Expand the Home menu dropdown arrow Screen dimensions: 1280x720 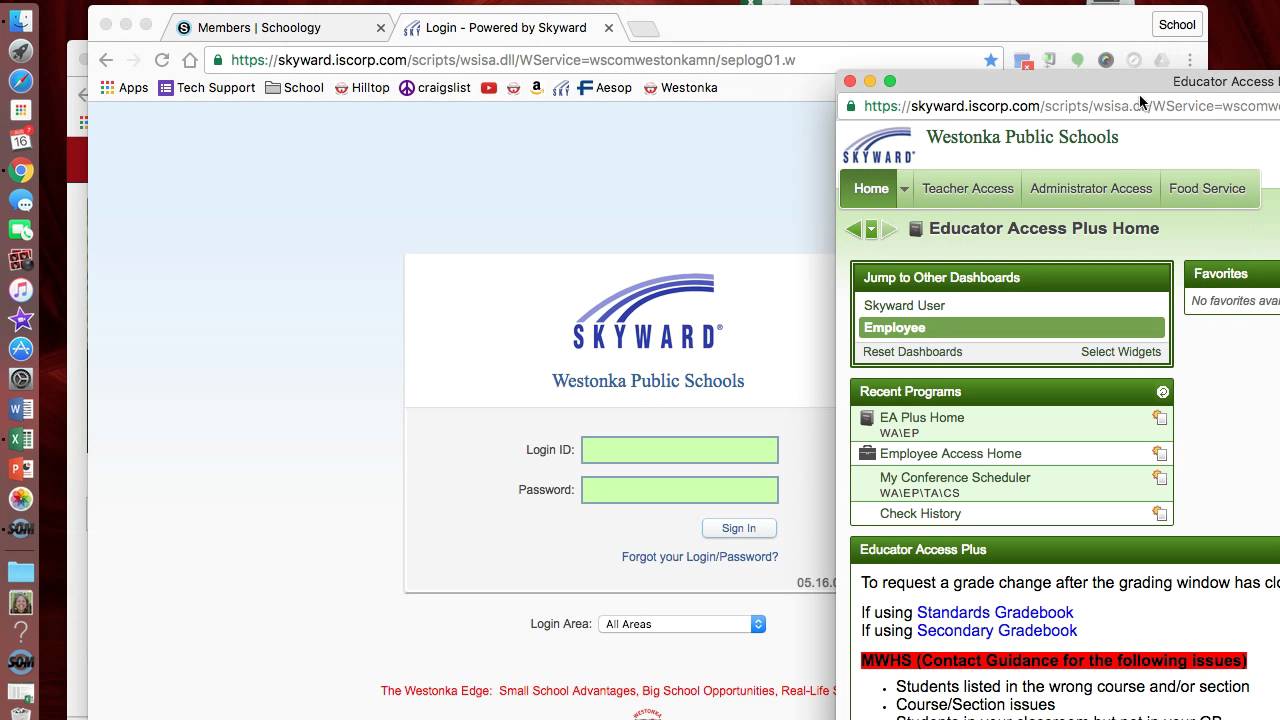point(904,189)
